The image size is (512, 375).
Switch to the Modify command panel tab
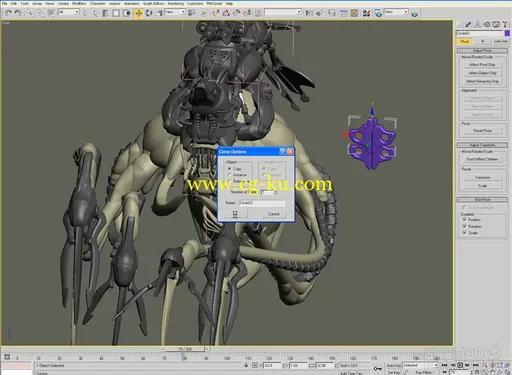(x=468, y=24)
